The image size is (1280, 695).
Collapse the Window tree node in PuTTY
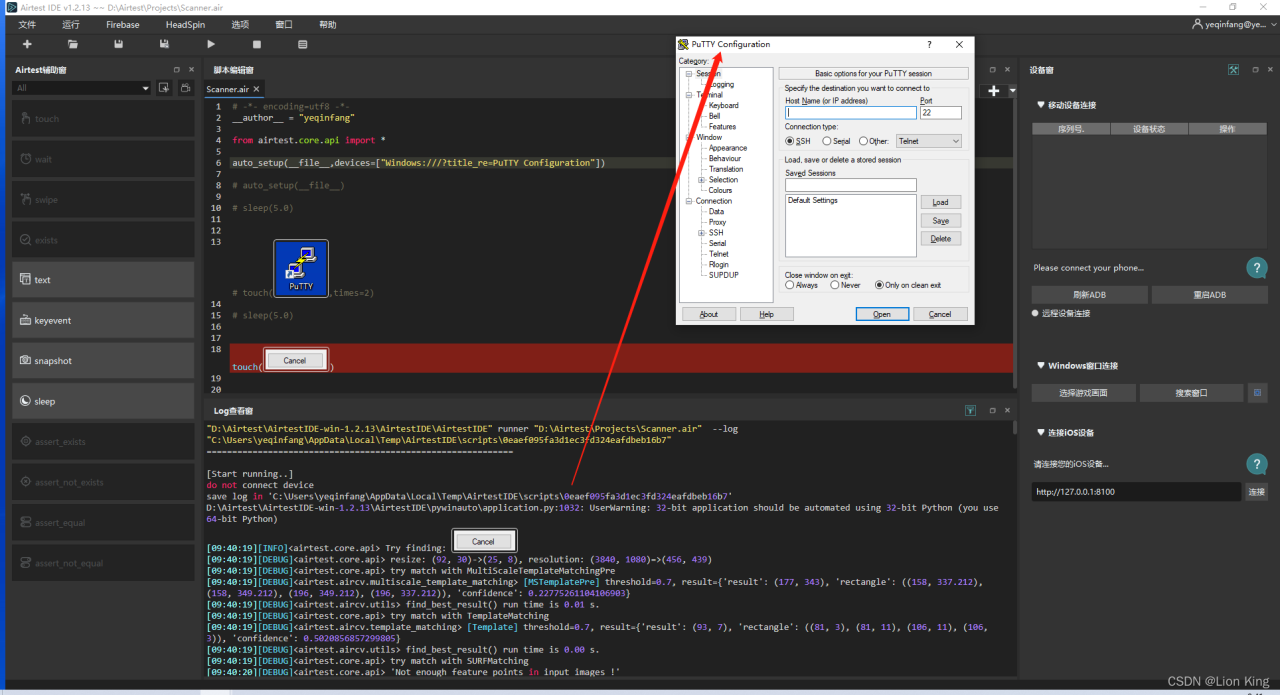(688, 137)
